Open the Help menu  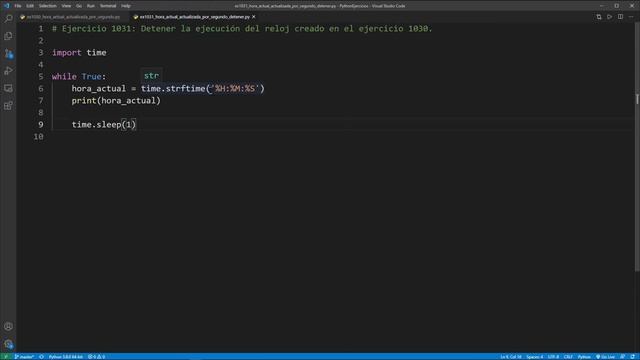click(x=126, y=6)
